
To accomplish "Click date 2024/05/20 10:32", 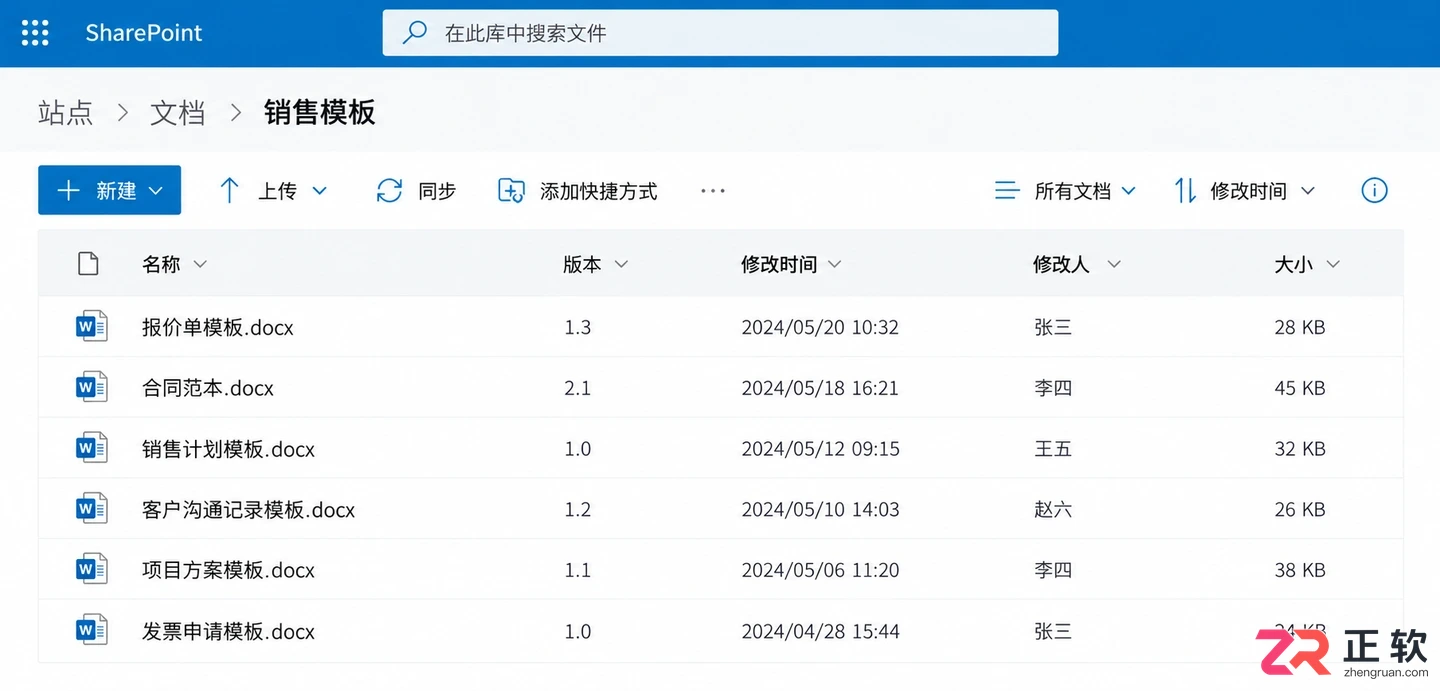I will [x=820, y=327].
